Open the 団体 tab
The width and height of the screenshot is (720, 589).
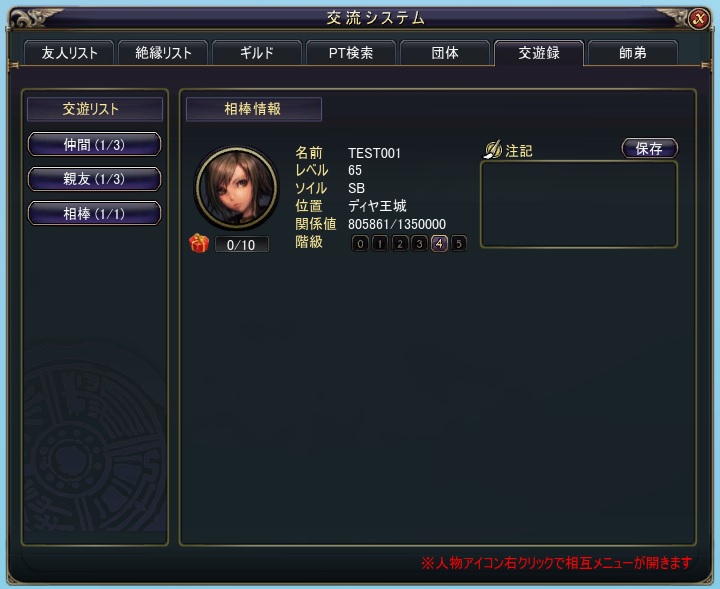(x=445, y=53)
